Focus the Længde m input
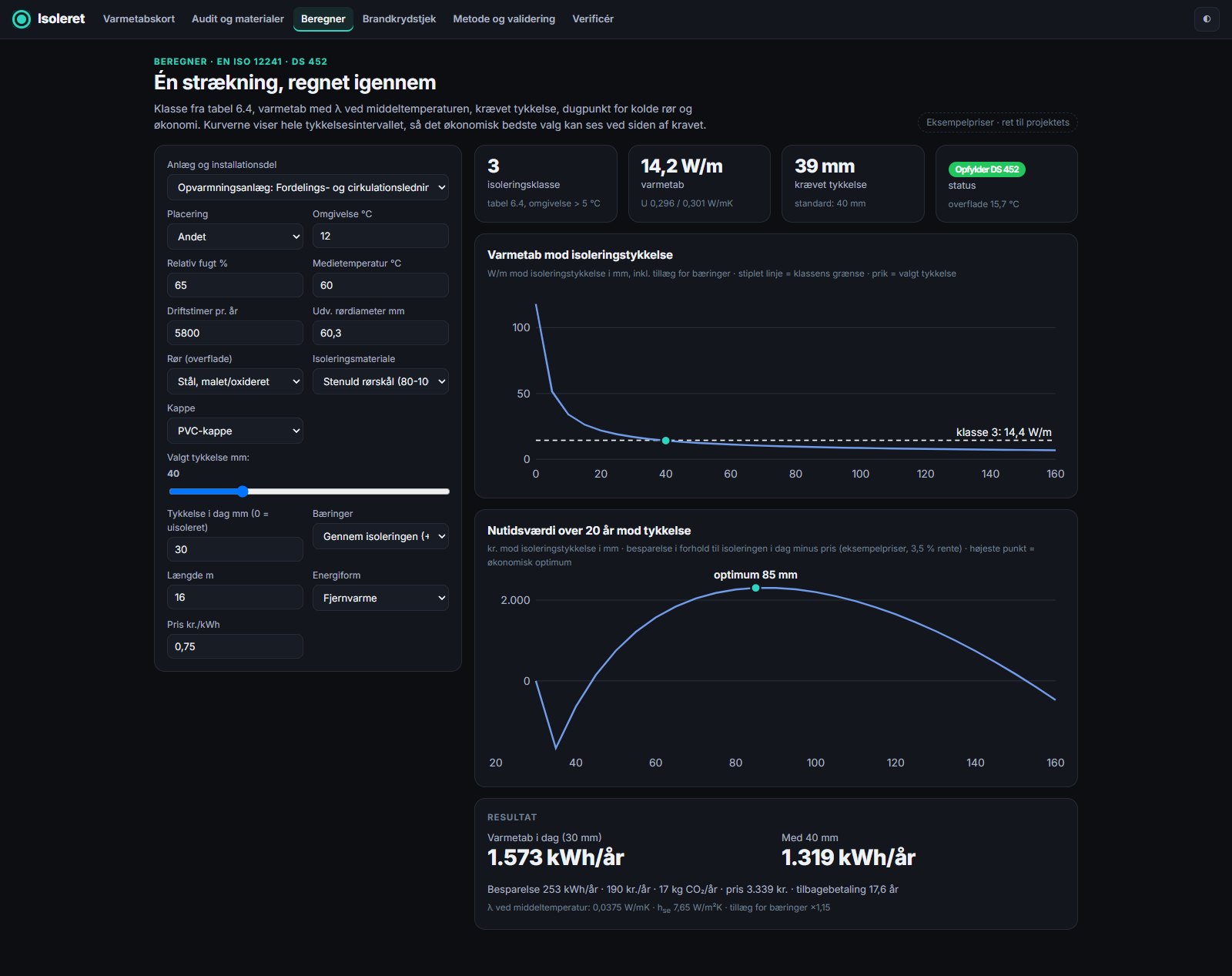 (235, 597)
